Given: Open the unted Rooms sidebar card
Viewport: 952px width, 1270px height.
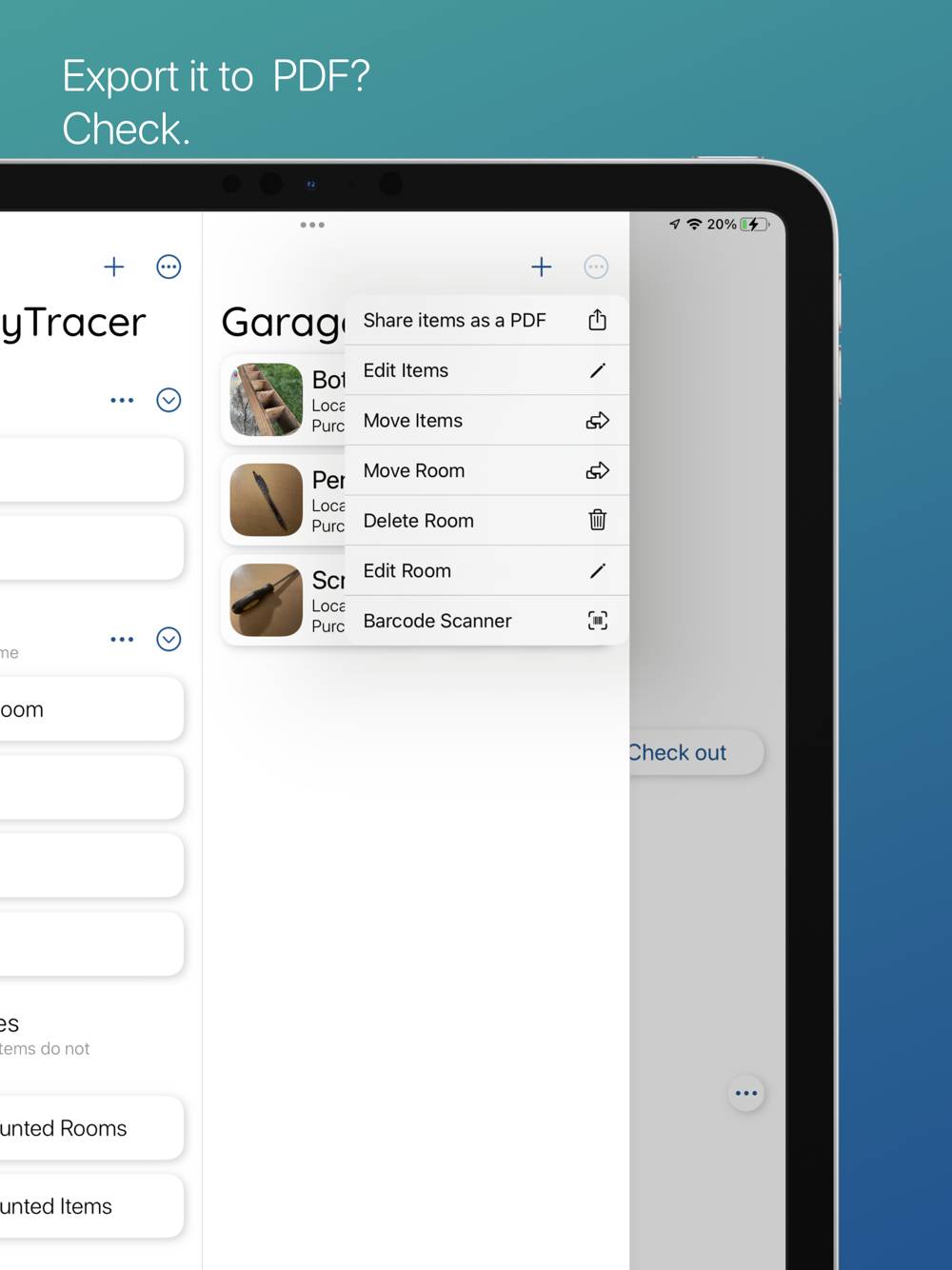Looking at the screenshot, I should [x=91, y=1128].
